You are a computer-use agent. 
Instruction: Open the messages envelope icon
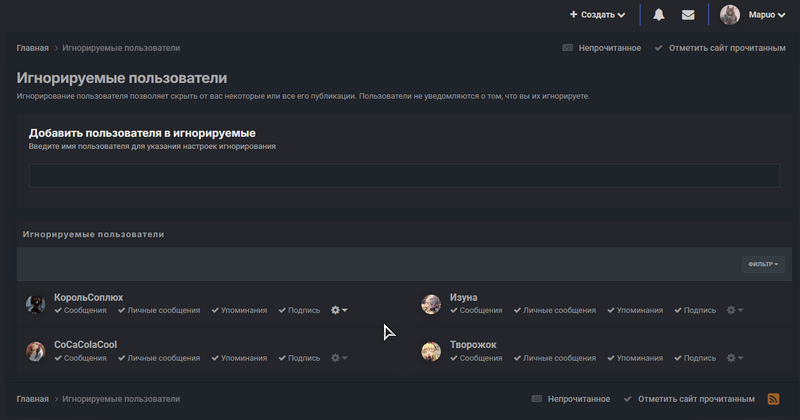[x=688, y=15]
